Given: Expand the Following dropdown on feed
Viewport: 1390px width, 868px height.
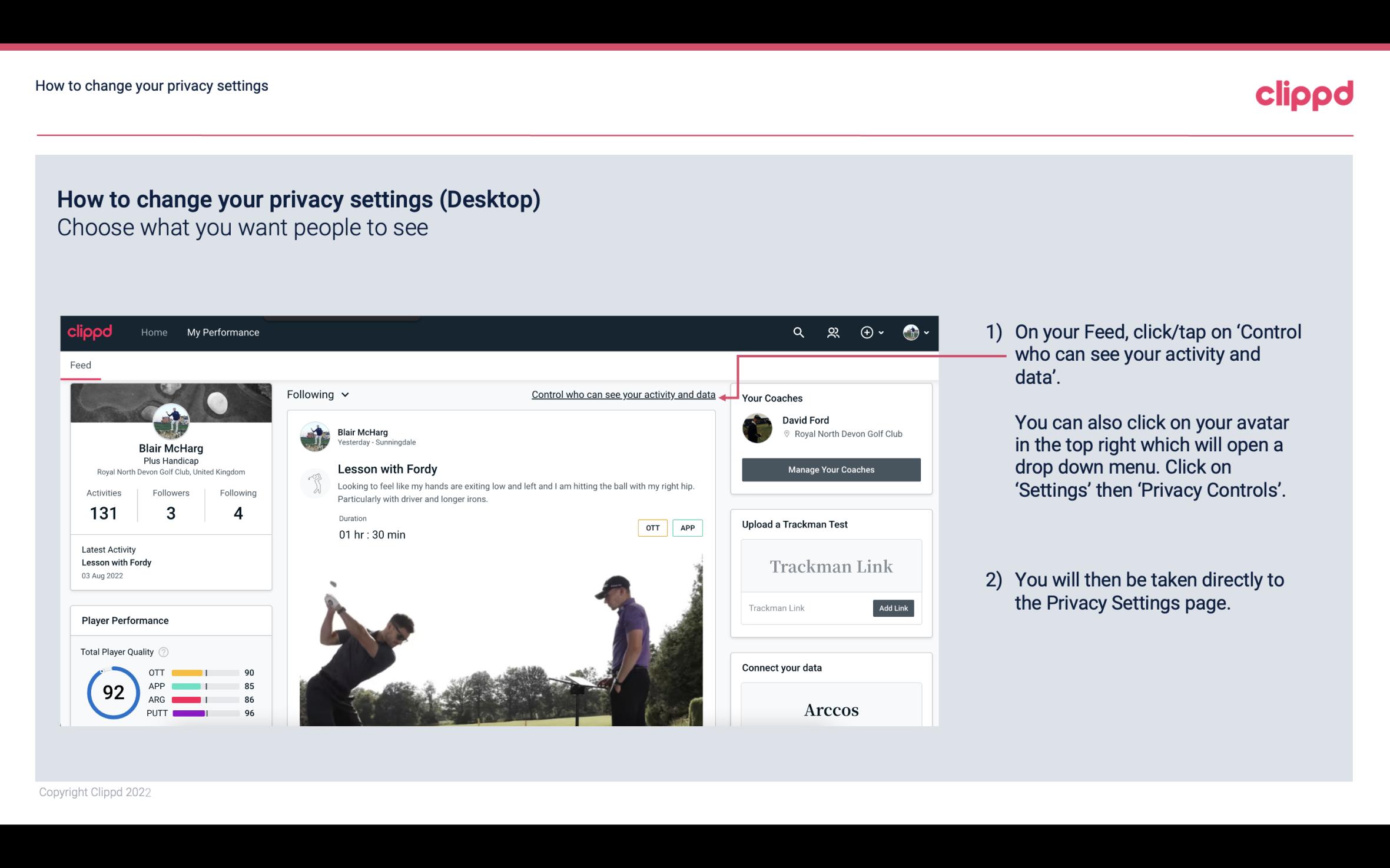Looking at the screenshot, I should point(317,393).
